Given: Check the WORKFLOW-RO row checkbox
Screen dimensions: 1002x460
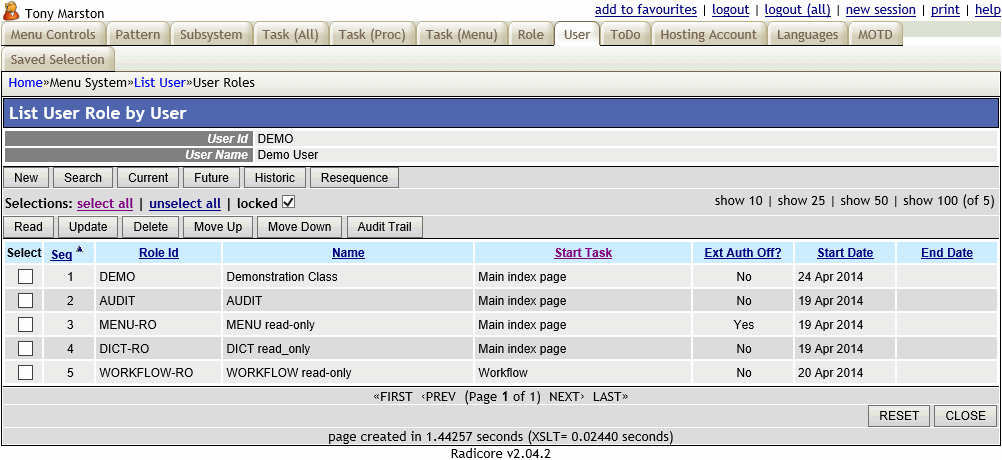Looking at the screenshot, I should [26, 372].
